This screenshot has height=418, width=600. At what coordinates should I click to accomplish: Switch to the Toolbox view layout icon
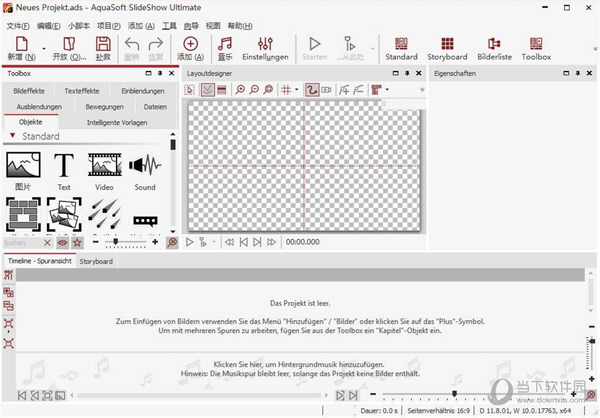(x=536, y=44)
